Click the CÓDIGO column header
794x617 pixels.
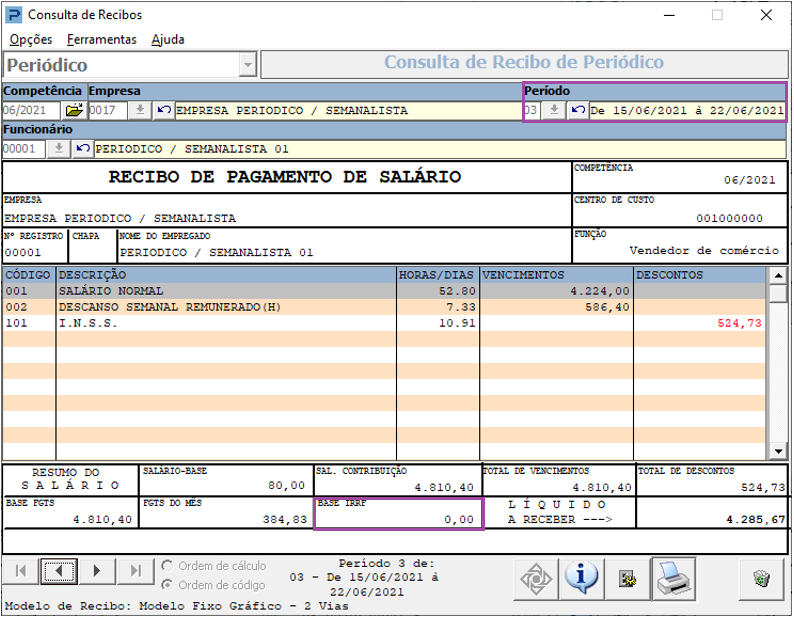click(28, 275)
